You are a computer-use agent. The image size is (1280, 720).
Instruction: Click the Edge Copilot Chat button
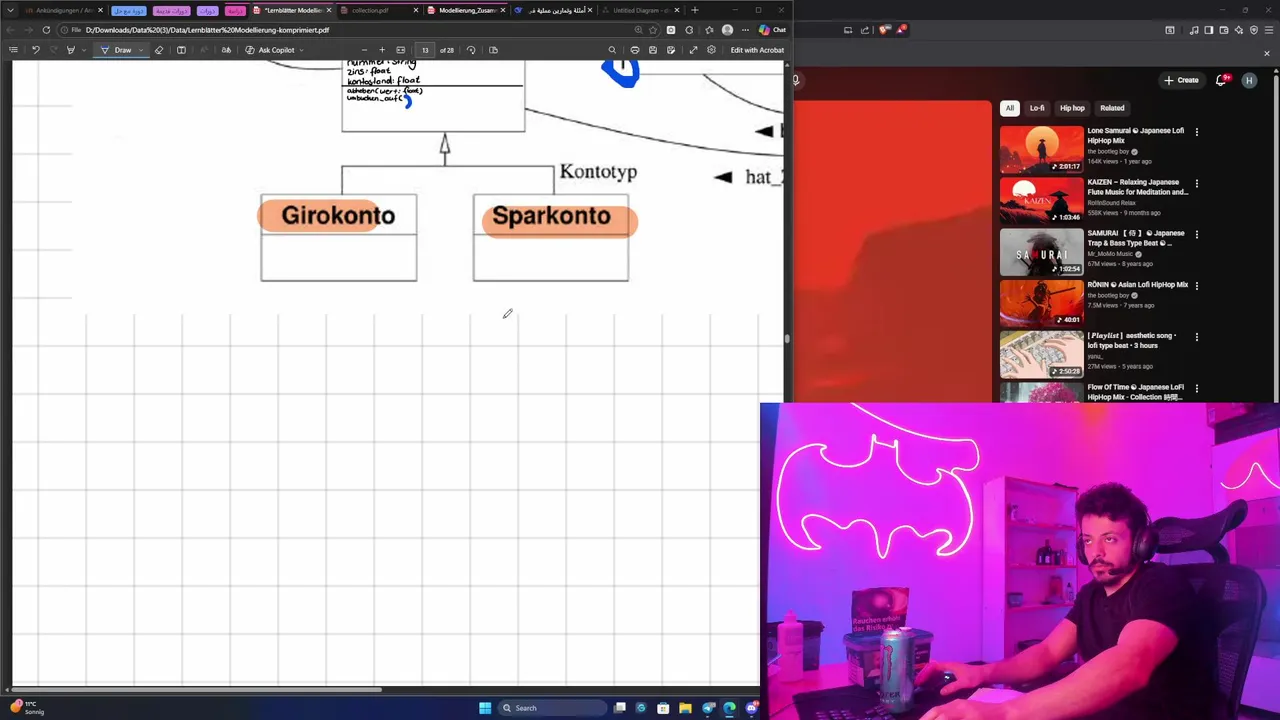tap(772, 30)
